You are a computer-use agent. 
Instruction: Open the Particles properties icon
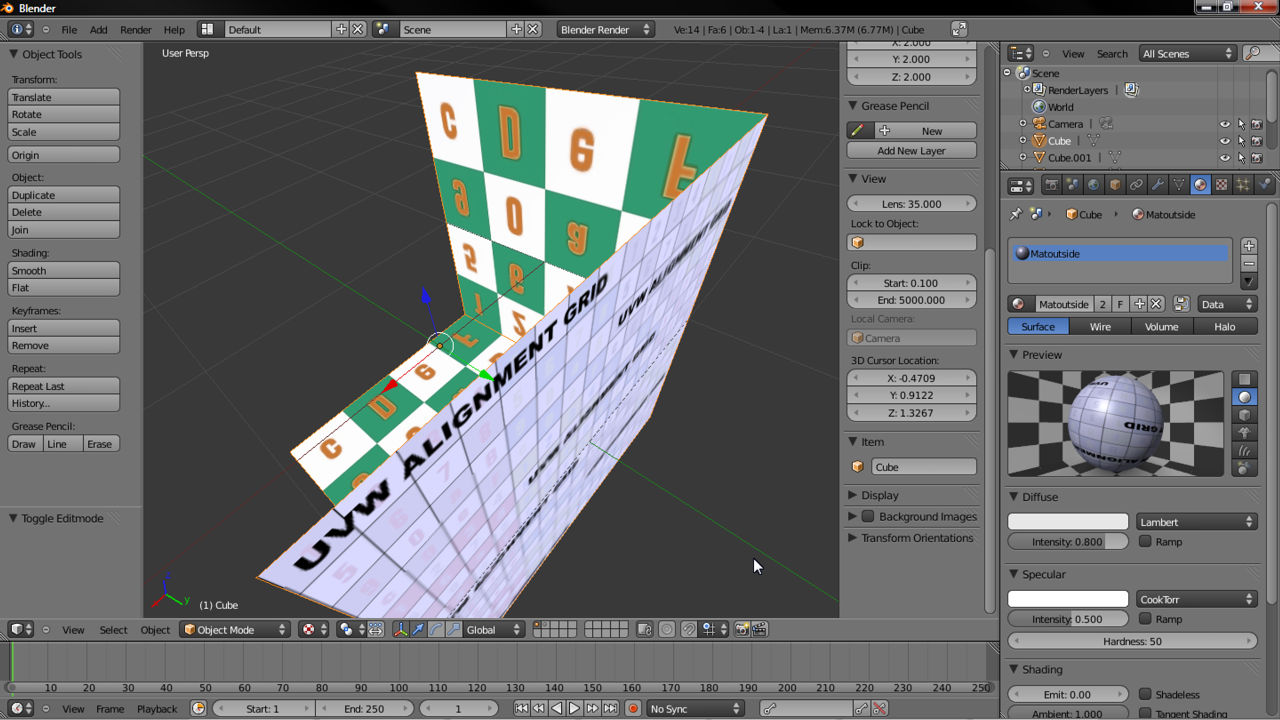[1243, 185]
